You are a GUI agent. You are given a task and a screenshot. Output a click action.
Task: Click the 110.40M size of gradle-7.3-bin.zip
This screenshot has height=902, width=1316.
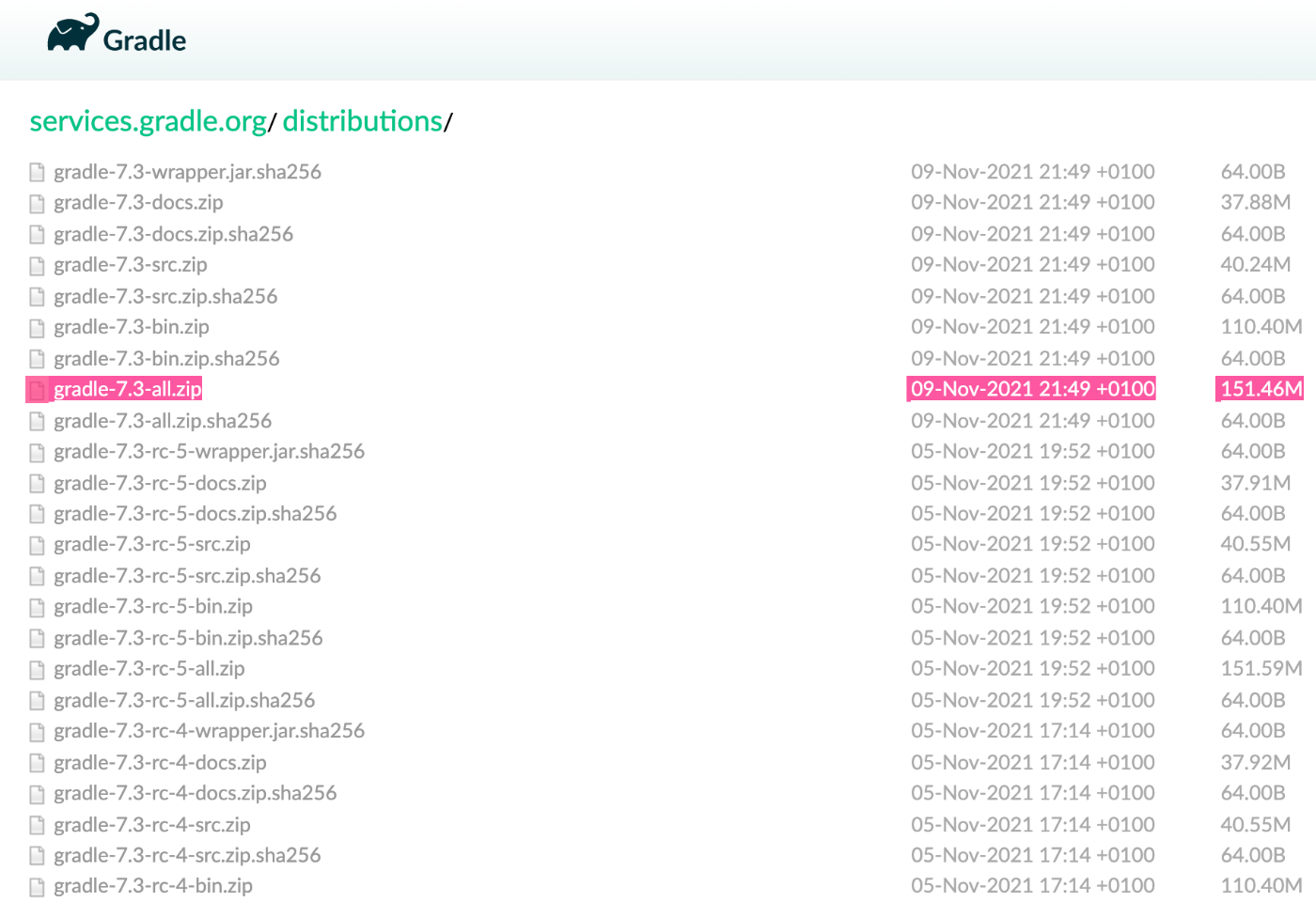tap(1261, 327)
